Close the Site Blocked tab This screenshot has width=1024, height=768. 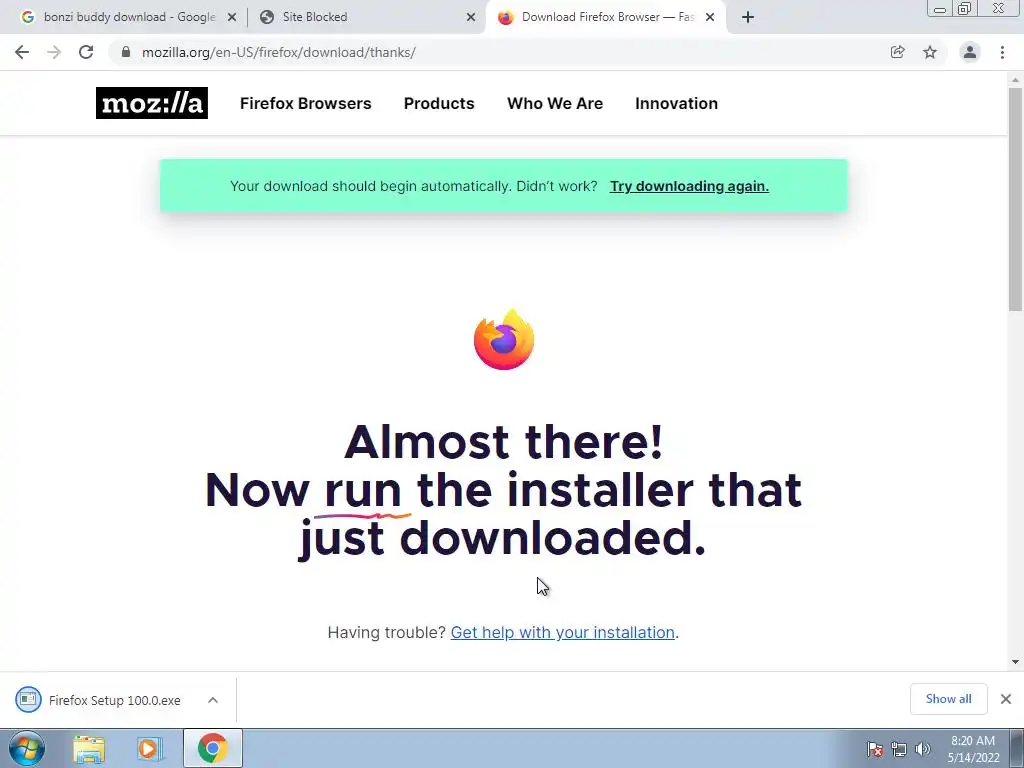click(471, 17)
